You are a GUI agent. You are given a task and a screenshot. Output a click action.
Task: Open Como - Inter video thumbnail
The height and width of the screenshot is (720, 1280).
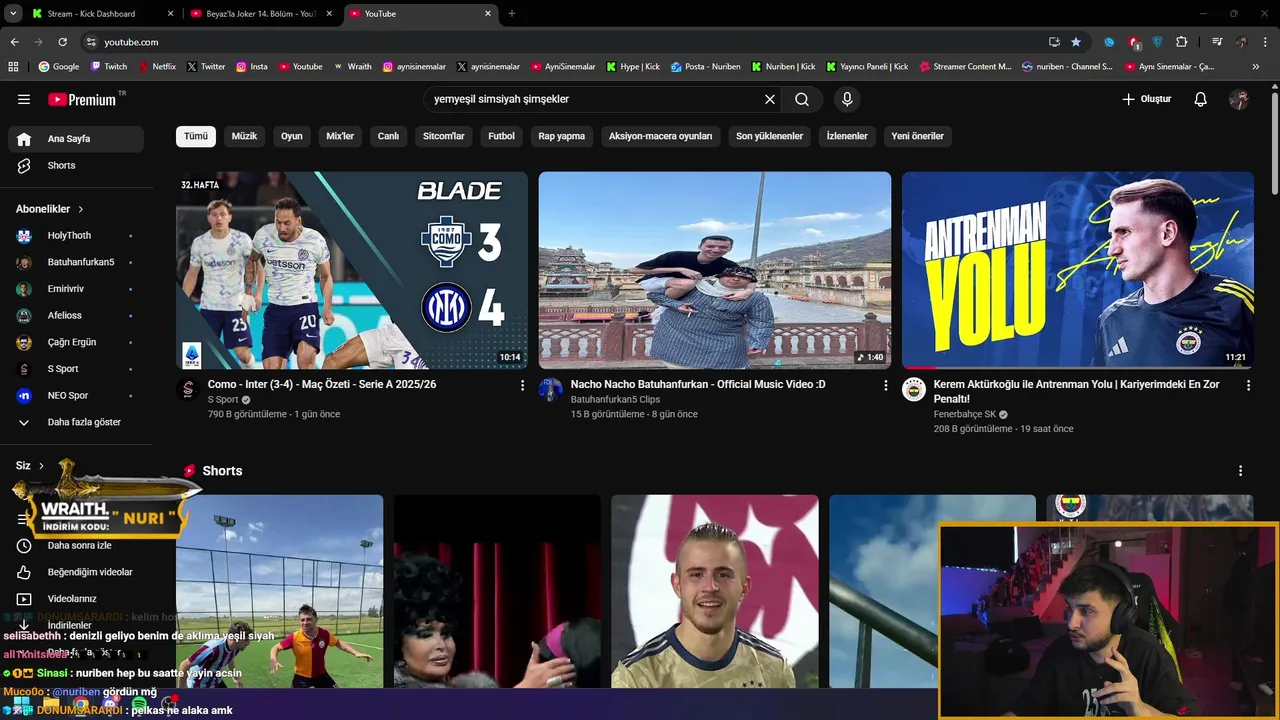tap(352, 270)
